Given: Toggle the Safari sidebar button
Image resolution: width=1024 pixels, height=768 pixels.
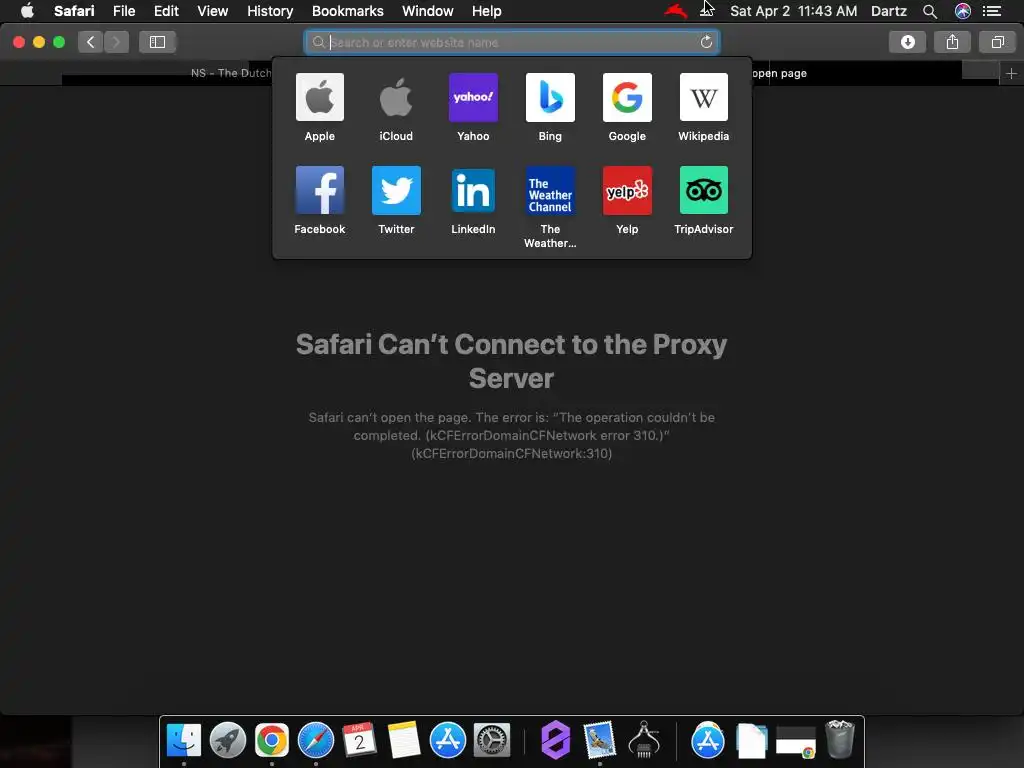Looking at the screenshot, I should (x=157, y=42).
